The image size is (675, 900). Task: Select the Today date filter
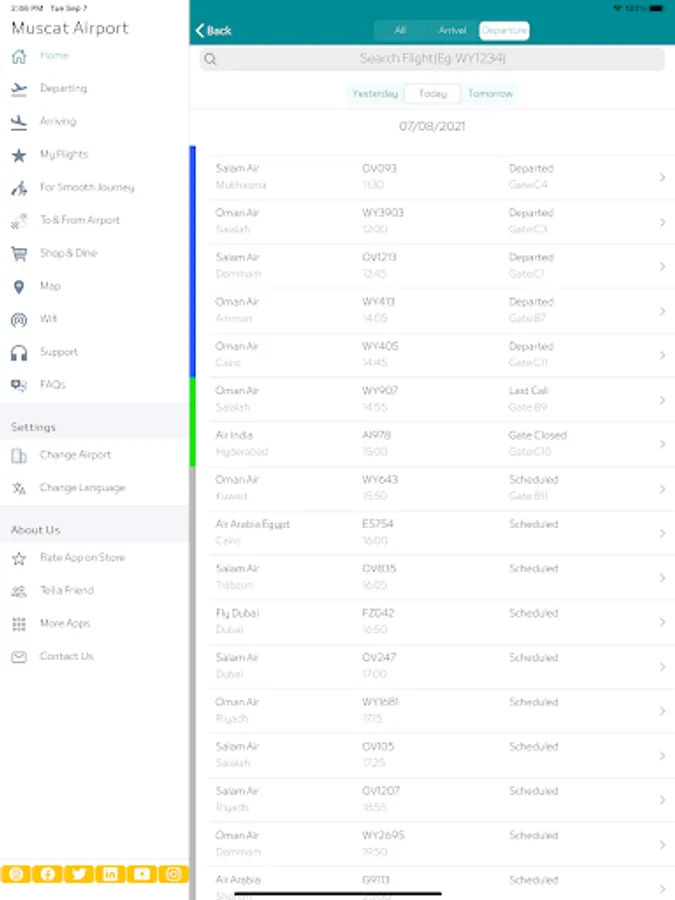click(x=432, y=94)
